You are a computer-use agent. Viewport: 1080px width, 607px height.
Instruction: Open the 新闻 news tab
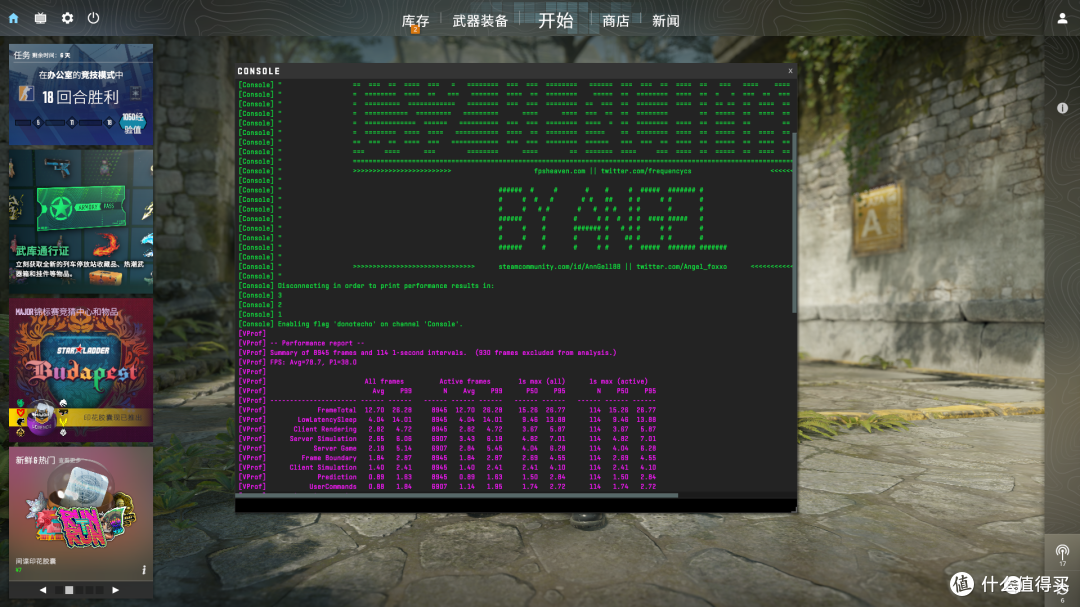pyautogui.click(x=665, y=21)
